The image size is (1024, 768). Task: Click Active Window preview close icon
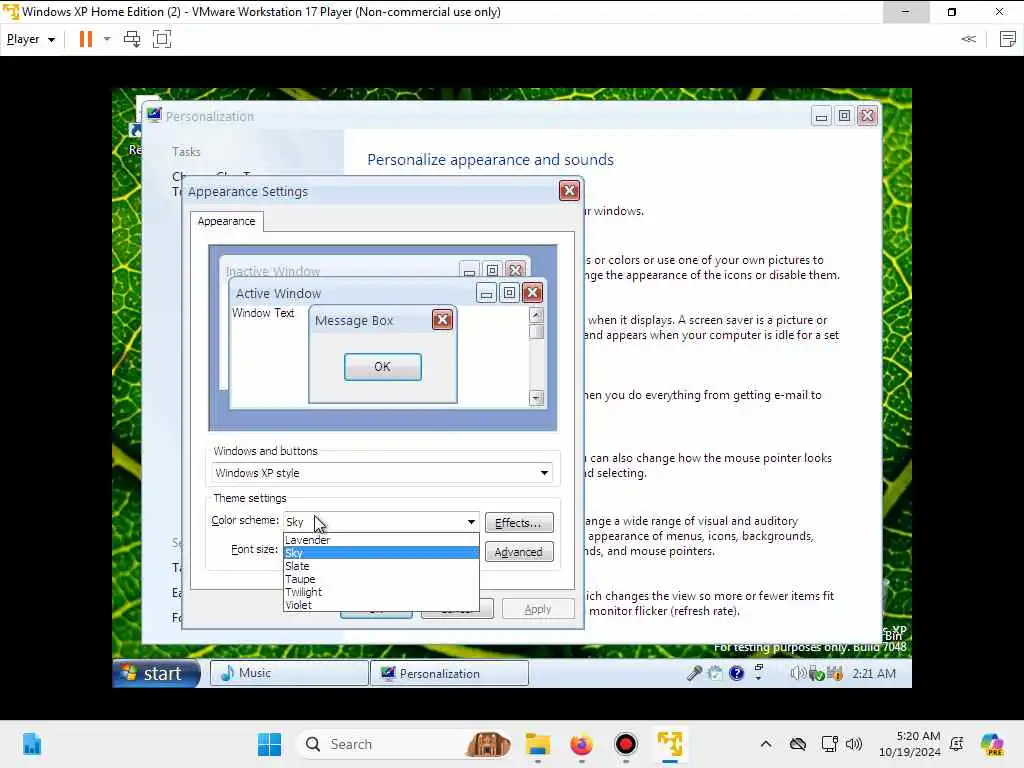pos(532,293)
